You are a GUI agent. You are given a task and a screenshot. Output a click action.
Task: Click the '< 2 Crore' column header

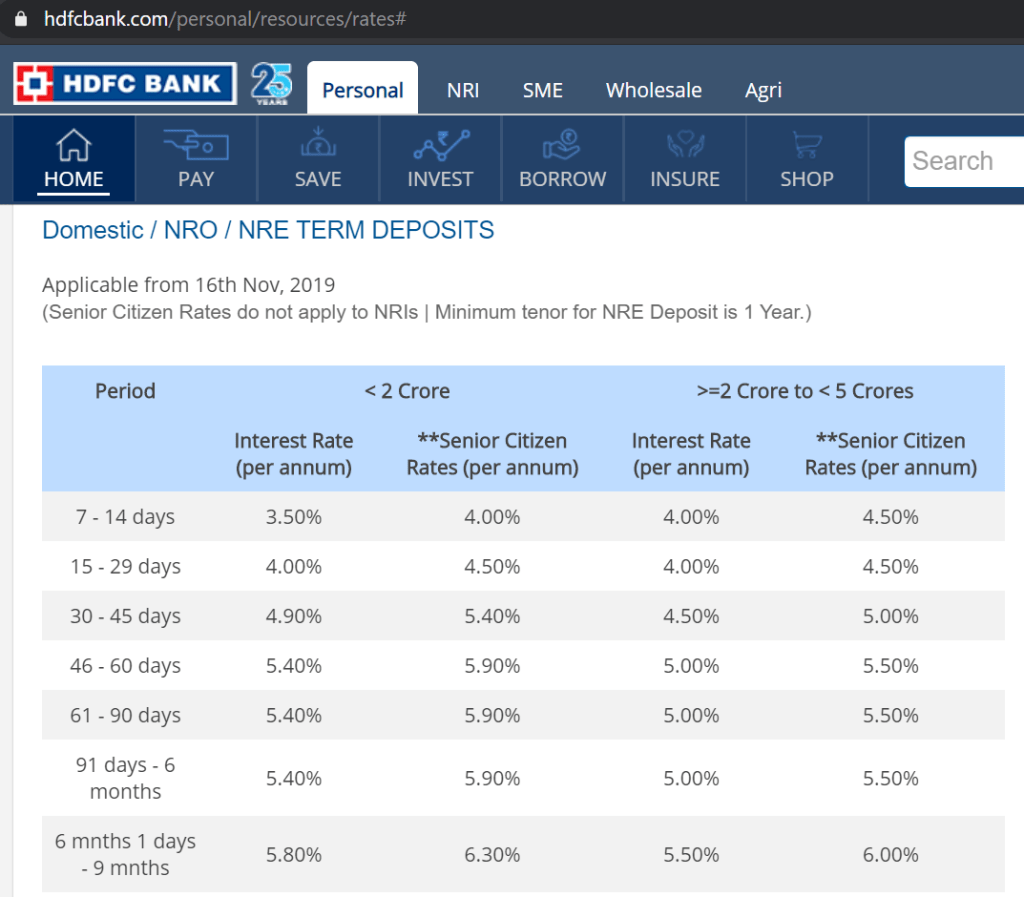pyautogui.click(x=407, y=391)
